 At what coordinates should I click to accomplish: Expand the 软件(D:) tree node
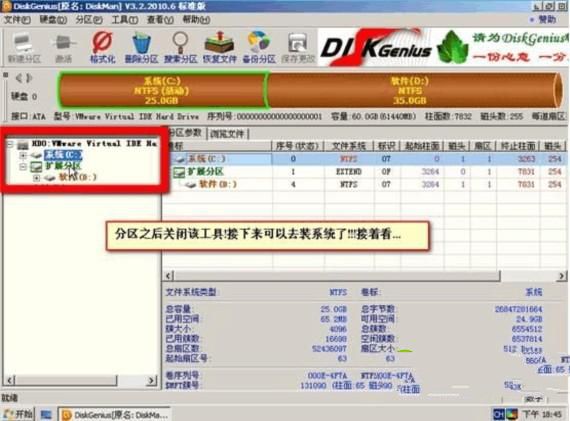coord(36,178)
